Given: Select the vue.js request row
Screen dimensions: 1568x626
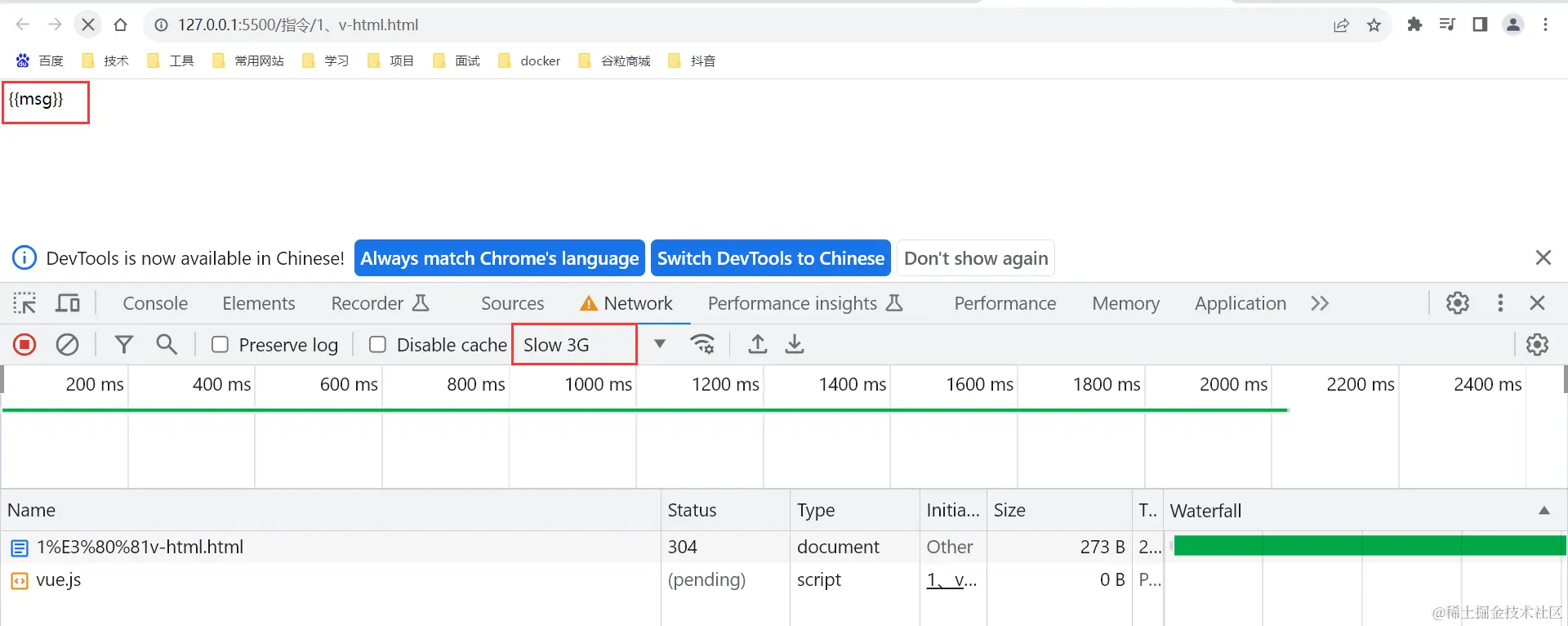Looking at the screenshot, I should pos(59,580).
